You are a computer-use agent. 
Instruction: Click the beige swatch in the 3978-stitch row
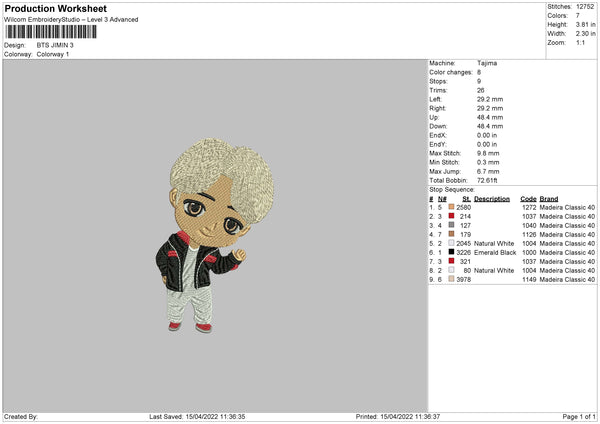pyautogui.click(x=452, y=279)
